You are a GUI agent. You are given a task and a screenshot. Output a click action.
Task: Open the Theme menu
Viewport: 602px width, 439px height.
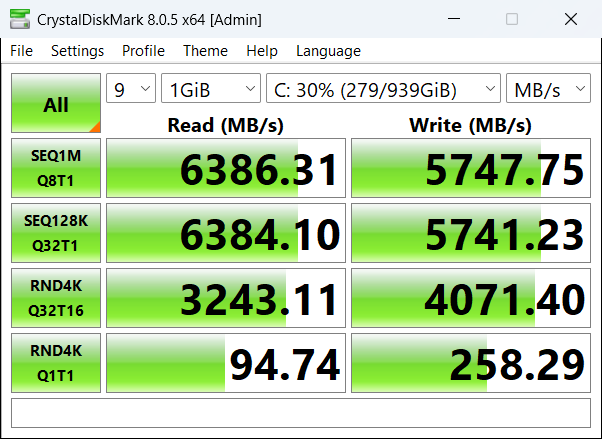(205, 51)
